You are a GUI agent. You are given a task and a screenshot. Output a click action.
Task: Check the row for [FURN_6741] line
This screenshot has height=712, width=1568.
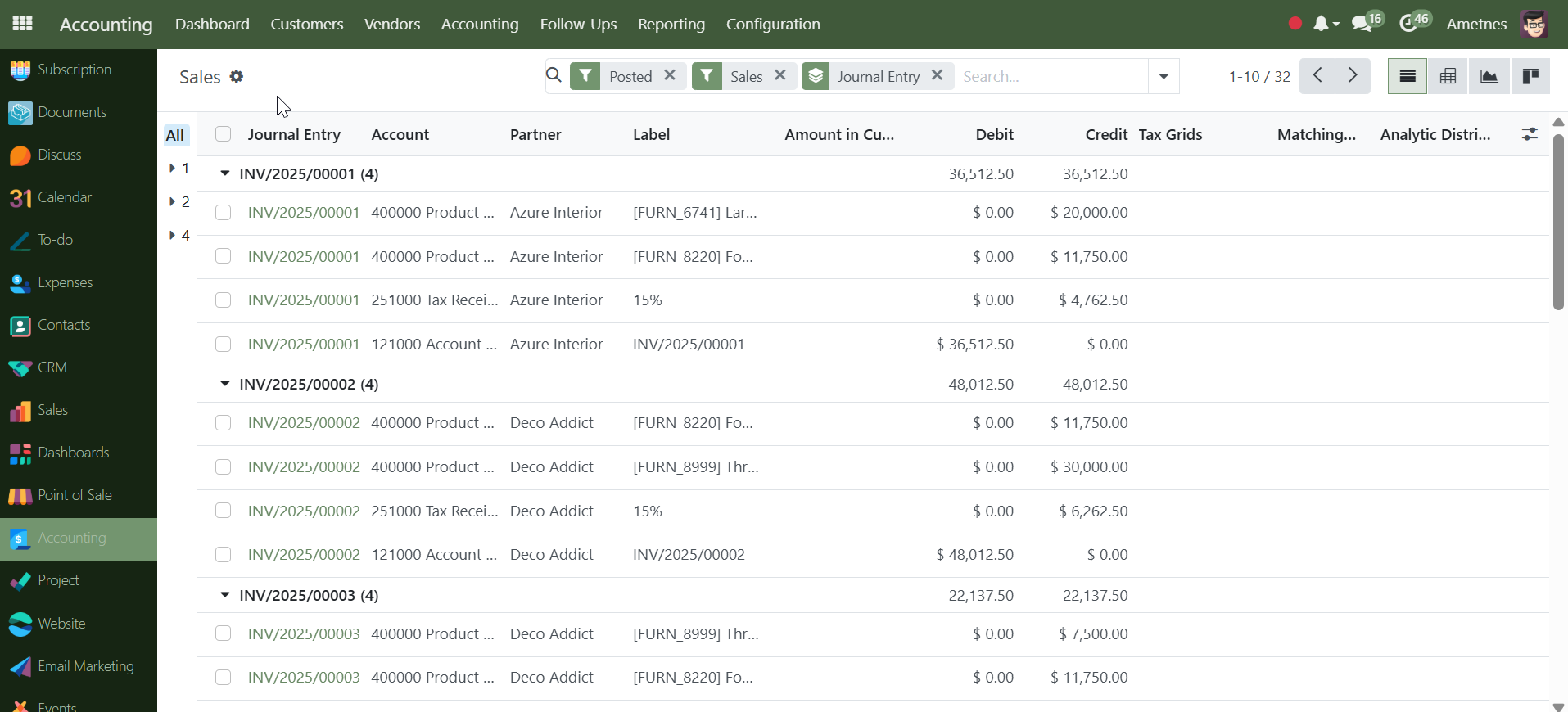pyautogui.click(x=223, y=213)
